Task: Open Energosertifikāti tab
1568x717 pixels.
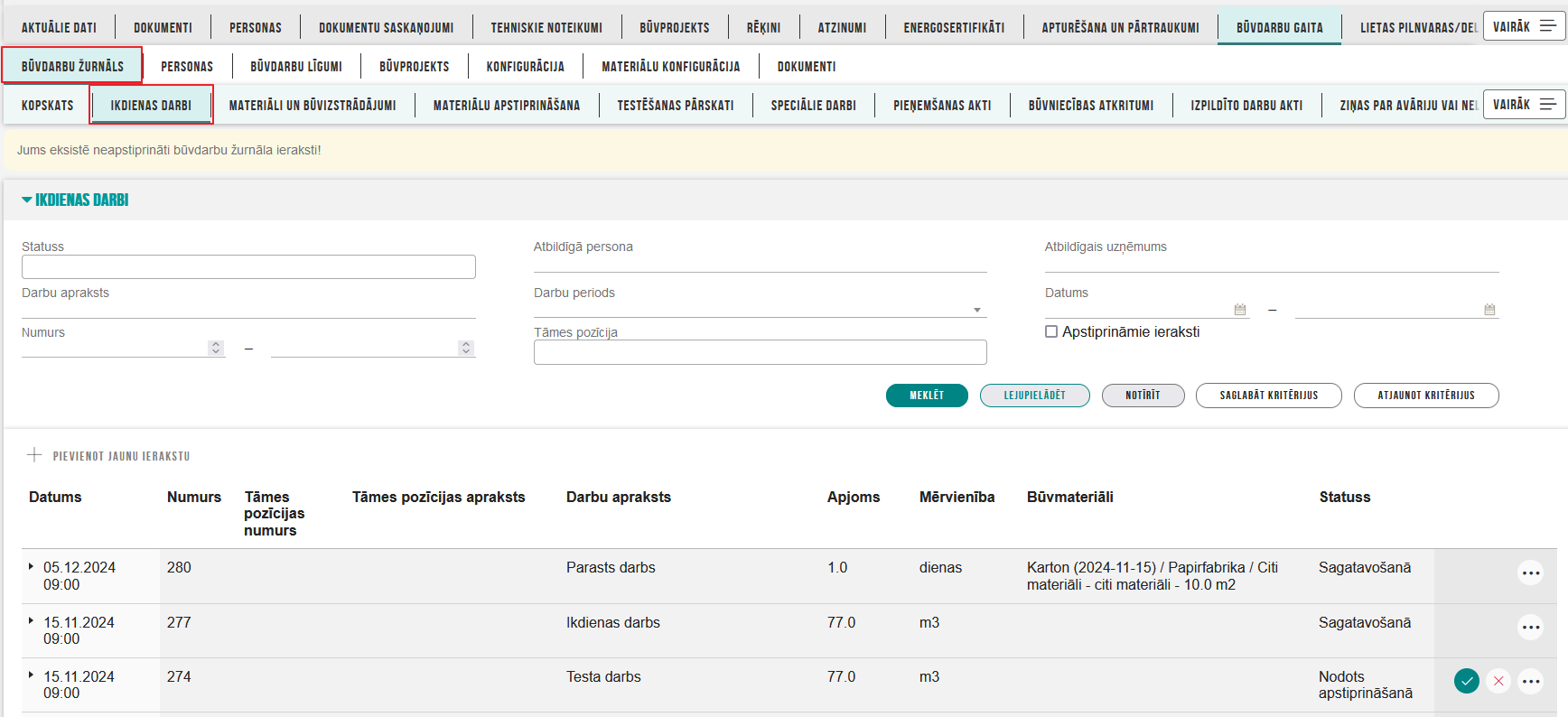Action: point(954,28)
